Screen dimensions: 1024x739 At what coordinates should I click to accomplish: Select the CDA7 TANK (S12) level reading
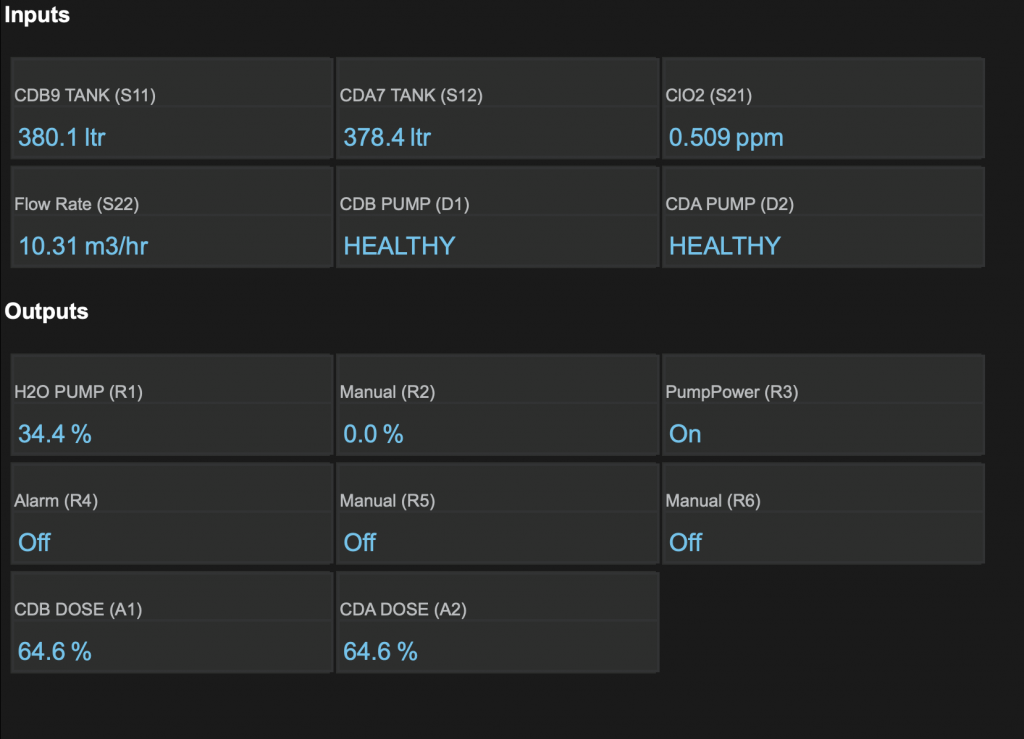pos(387,137)
